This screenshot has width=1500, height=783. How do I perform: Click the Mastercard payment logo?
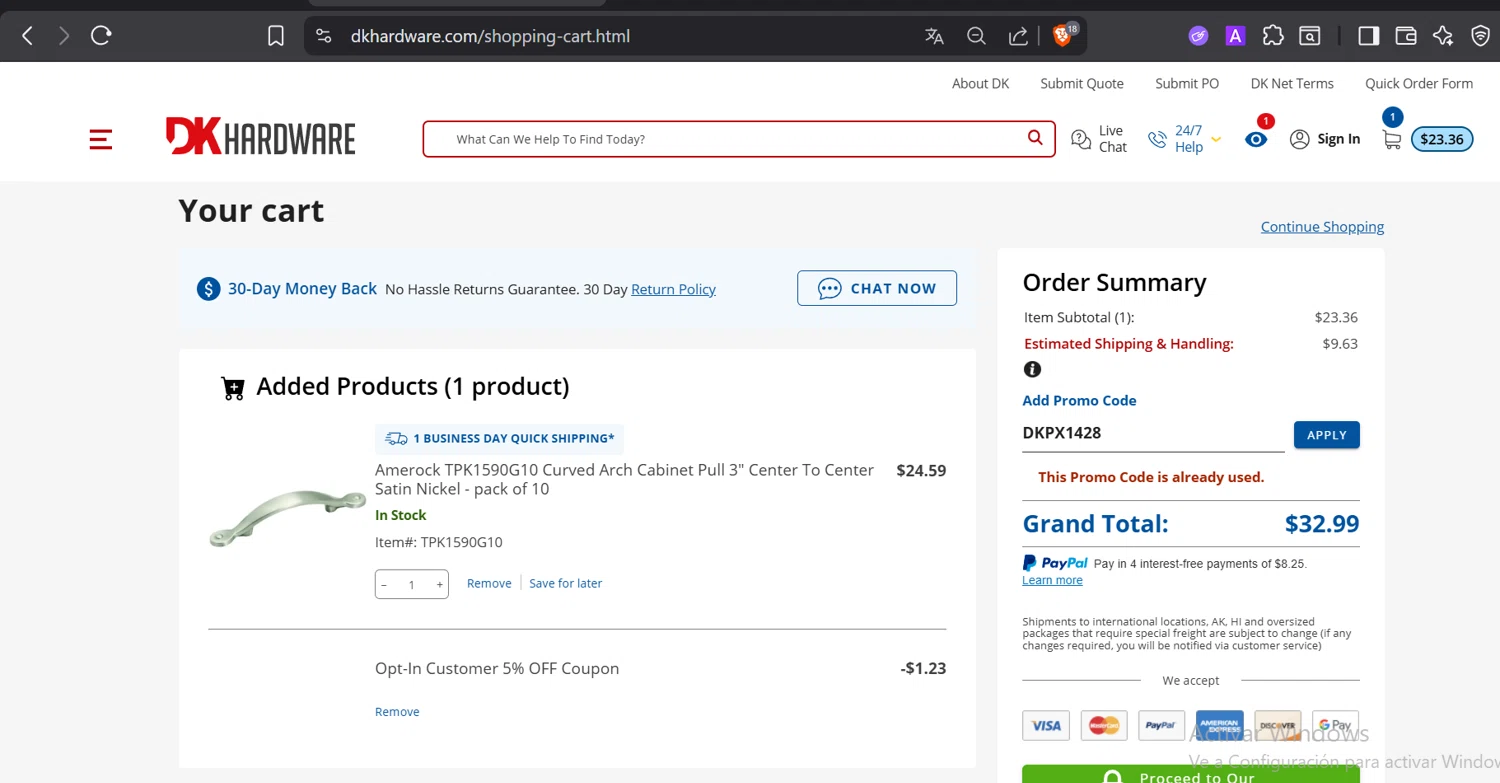1104,725
